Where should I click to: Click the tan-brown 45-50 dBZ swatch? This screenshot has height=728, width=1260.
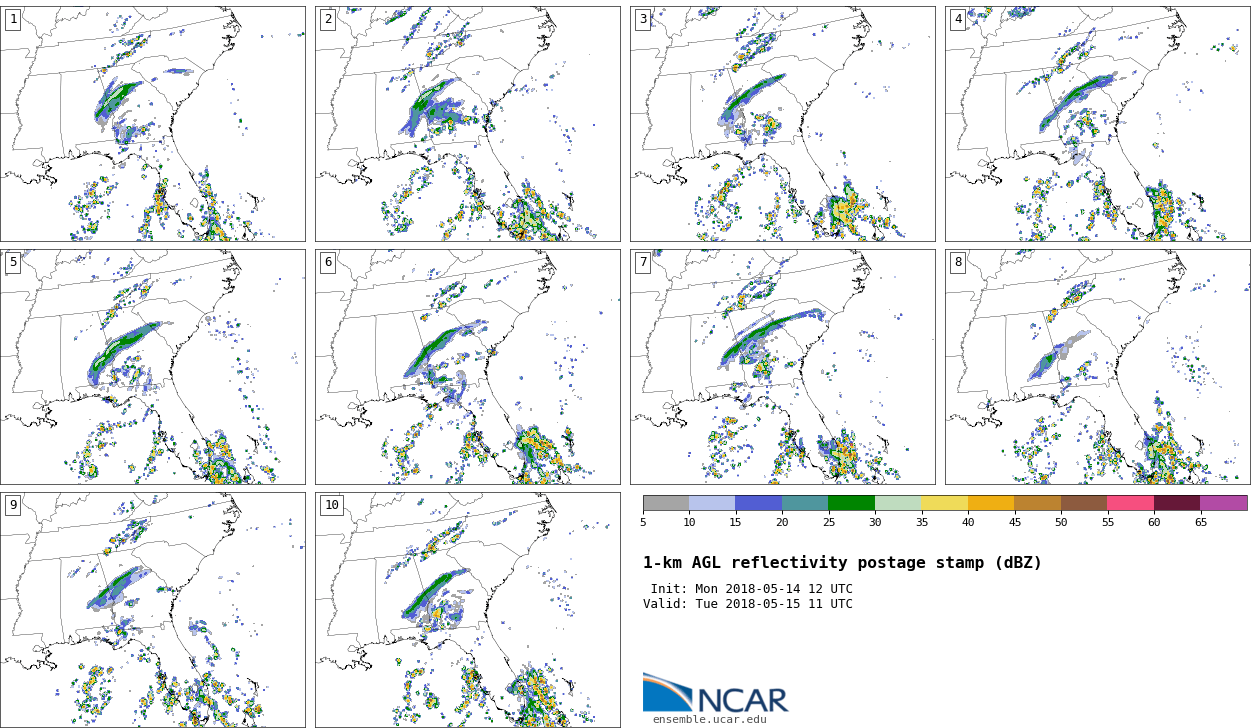[x=1038, y=503]
